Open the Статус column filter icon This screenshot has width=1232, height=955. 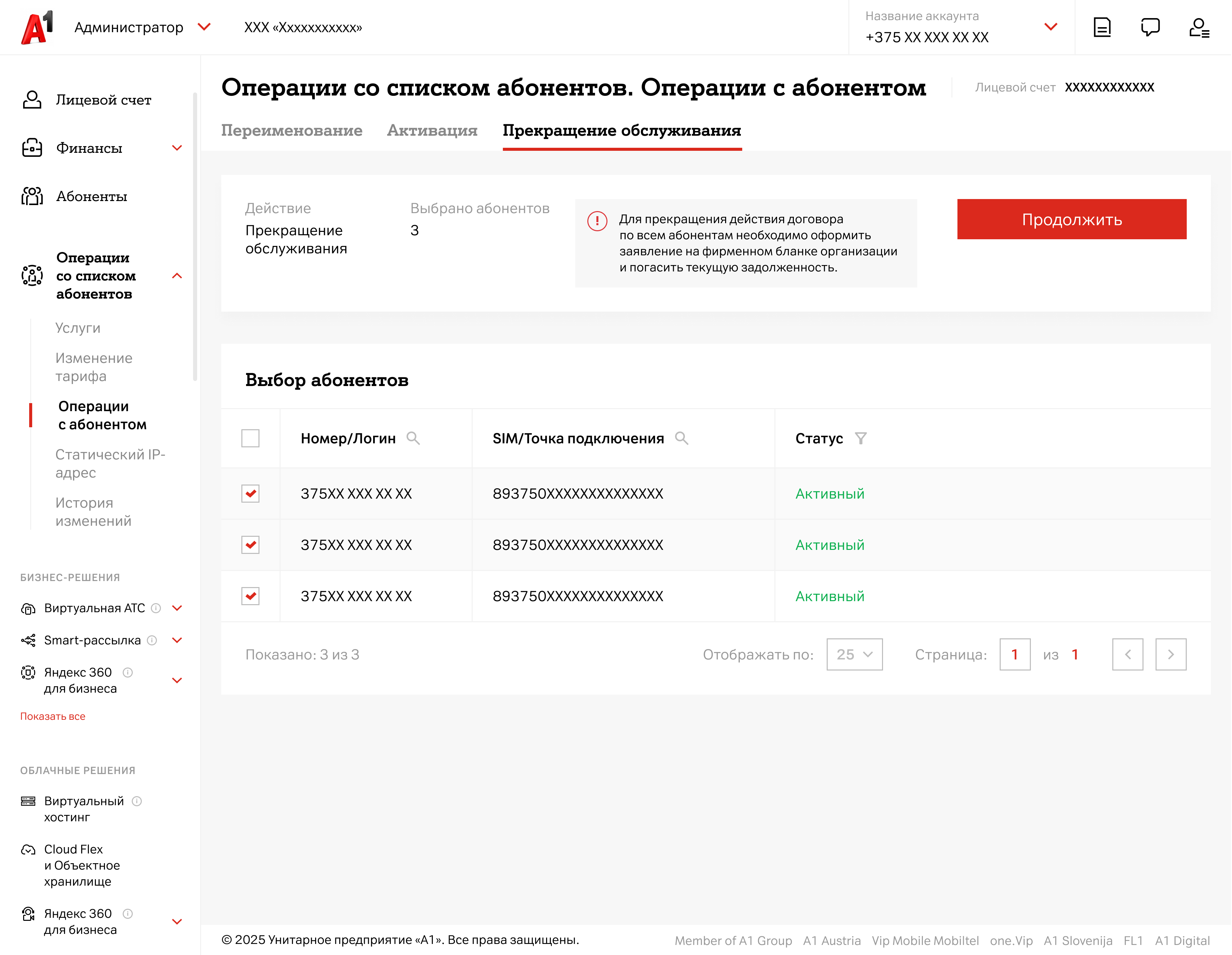coord(860,439)
